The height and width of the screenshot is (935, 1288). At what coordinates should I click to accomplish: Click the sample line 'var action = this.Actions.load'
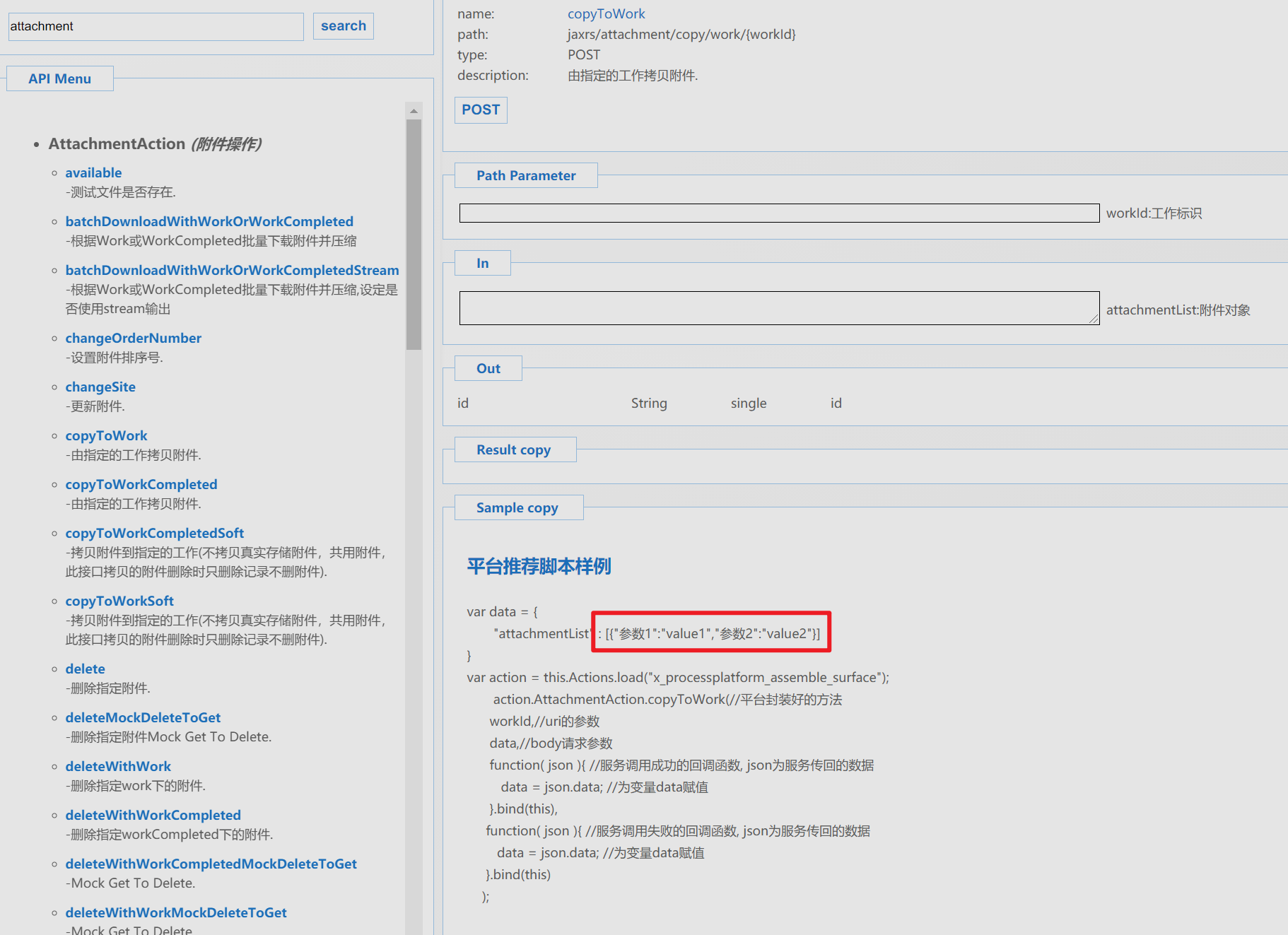pos(678,677)
